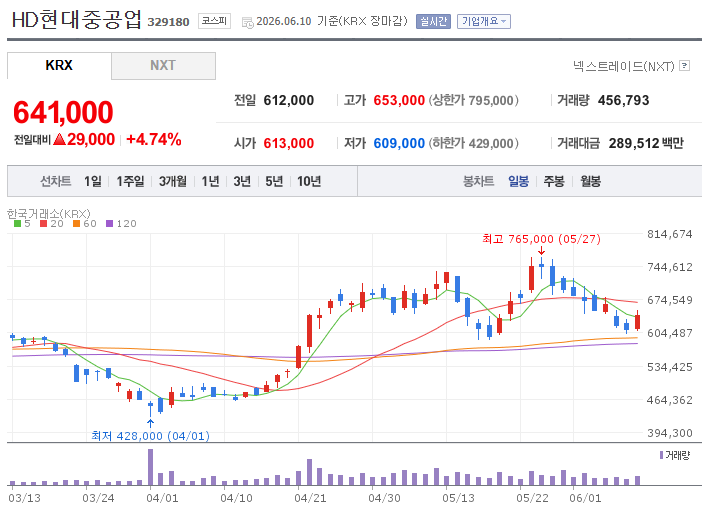Select the 3개월 line chart period

pos(173,181)
